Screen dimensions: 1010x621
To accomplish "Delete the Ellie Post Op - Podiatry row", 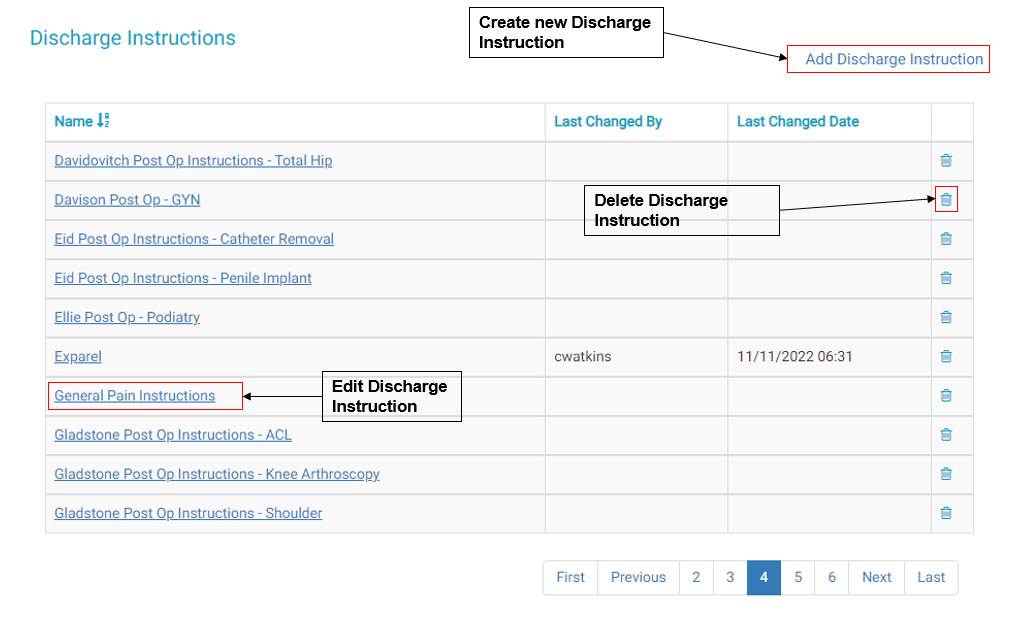I will [945, 317].
